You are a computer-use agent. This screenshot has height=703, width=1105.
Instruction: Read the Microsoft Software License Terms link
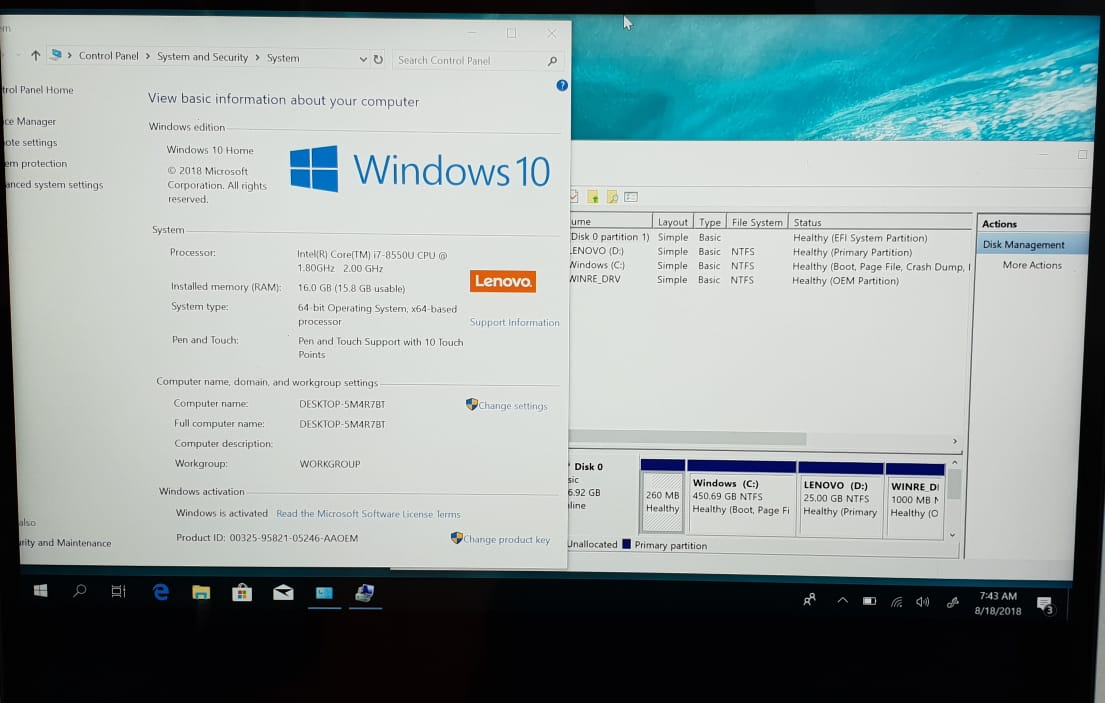[368, 514]
